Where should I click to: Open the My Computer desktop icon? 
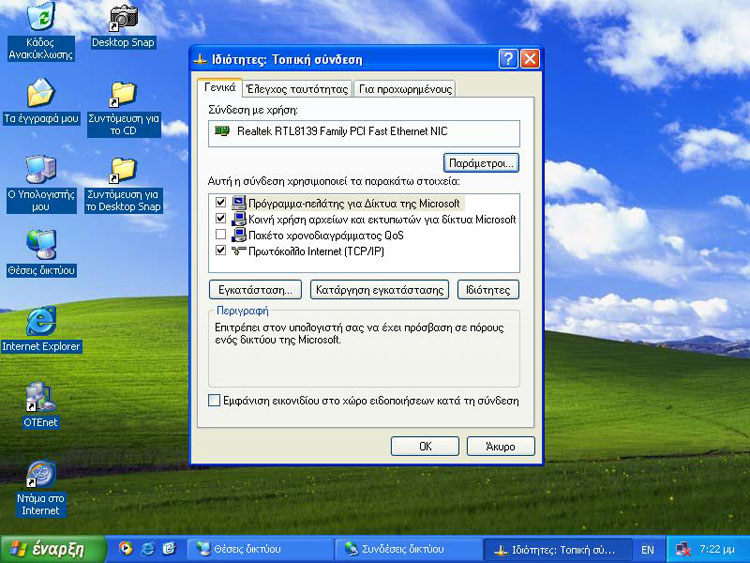pyautogui.click(x=41, y=169)
